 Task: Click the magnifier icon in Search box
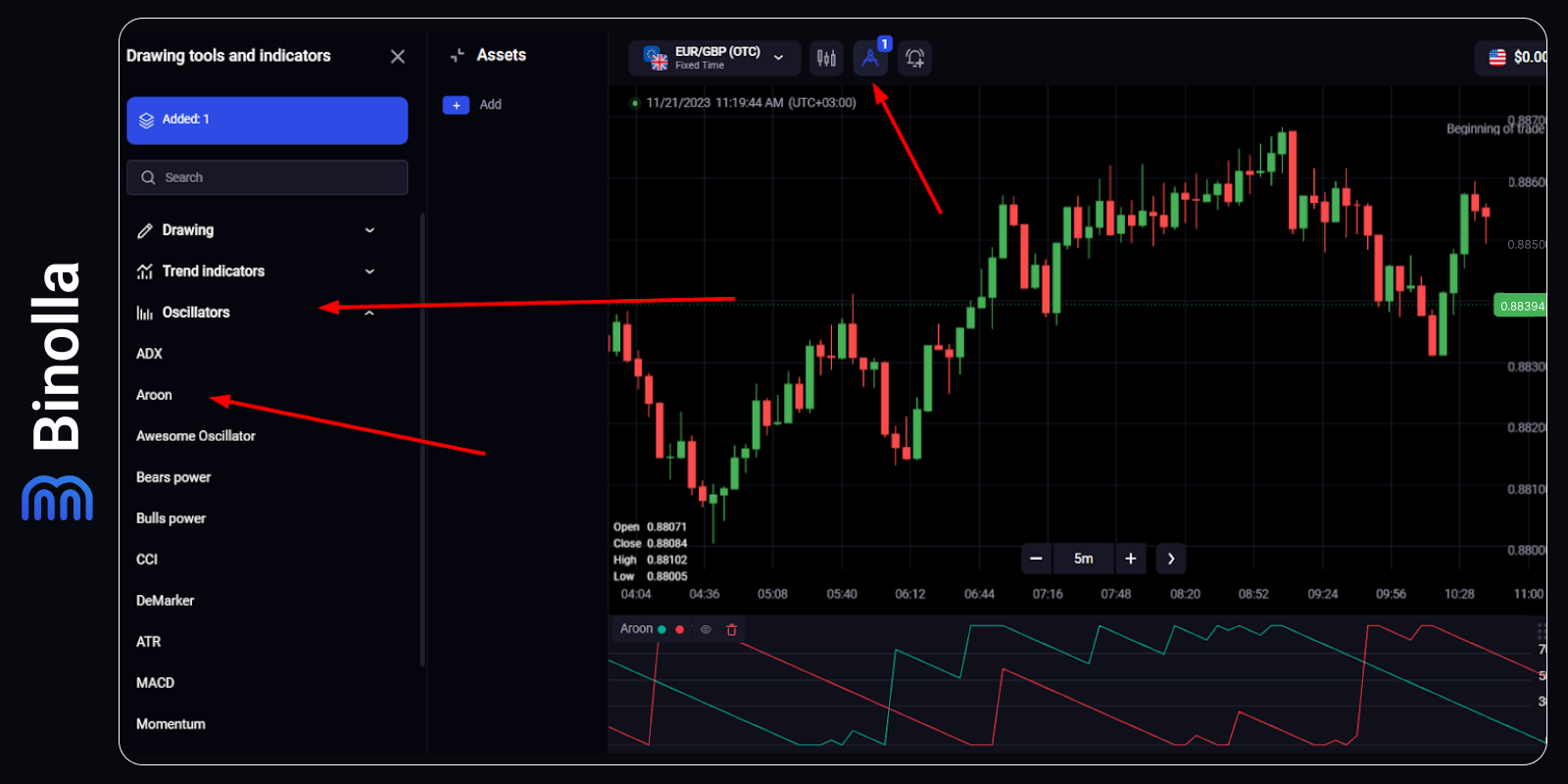148,177
